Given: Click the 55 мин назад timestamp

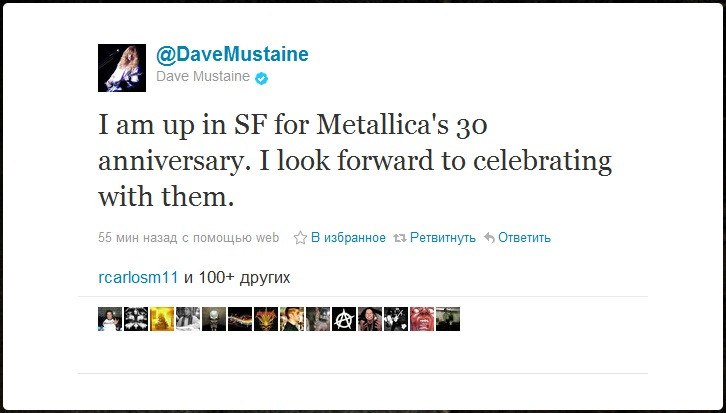Looking at the screenshot, I should (138, 238).
